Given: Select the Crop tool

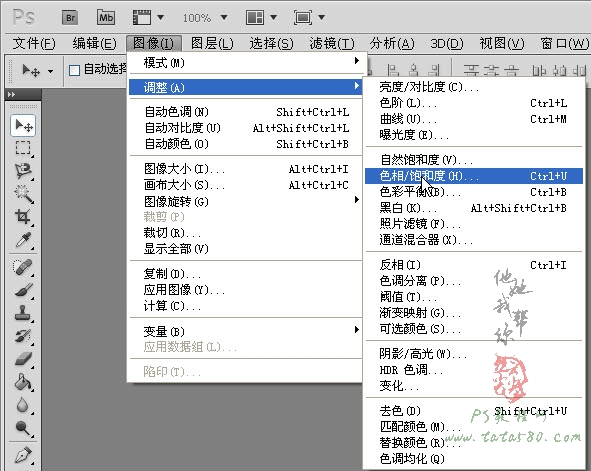Looking at the screenshot, I should 23,217.
